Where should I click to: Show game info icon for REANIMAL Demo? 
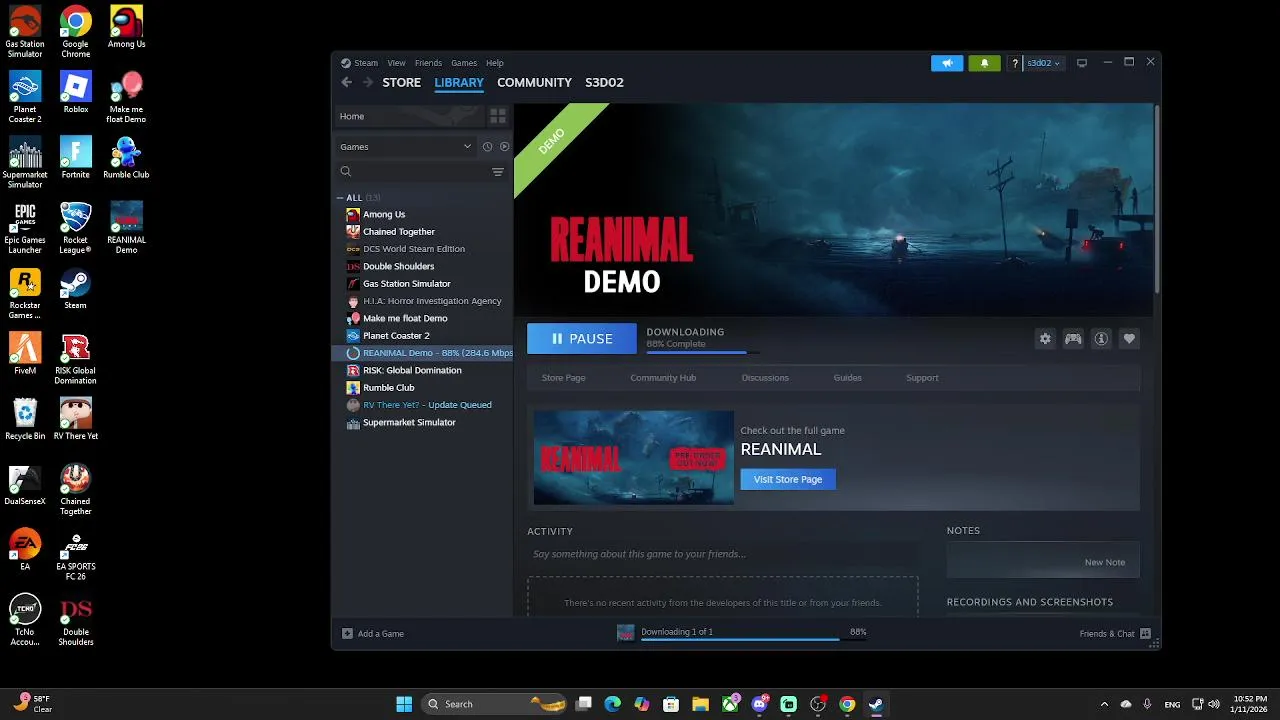tap(1101, 339)
